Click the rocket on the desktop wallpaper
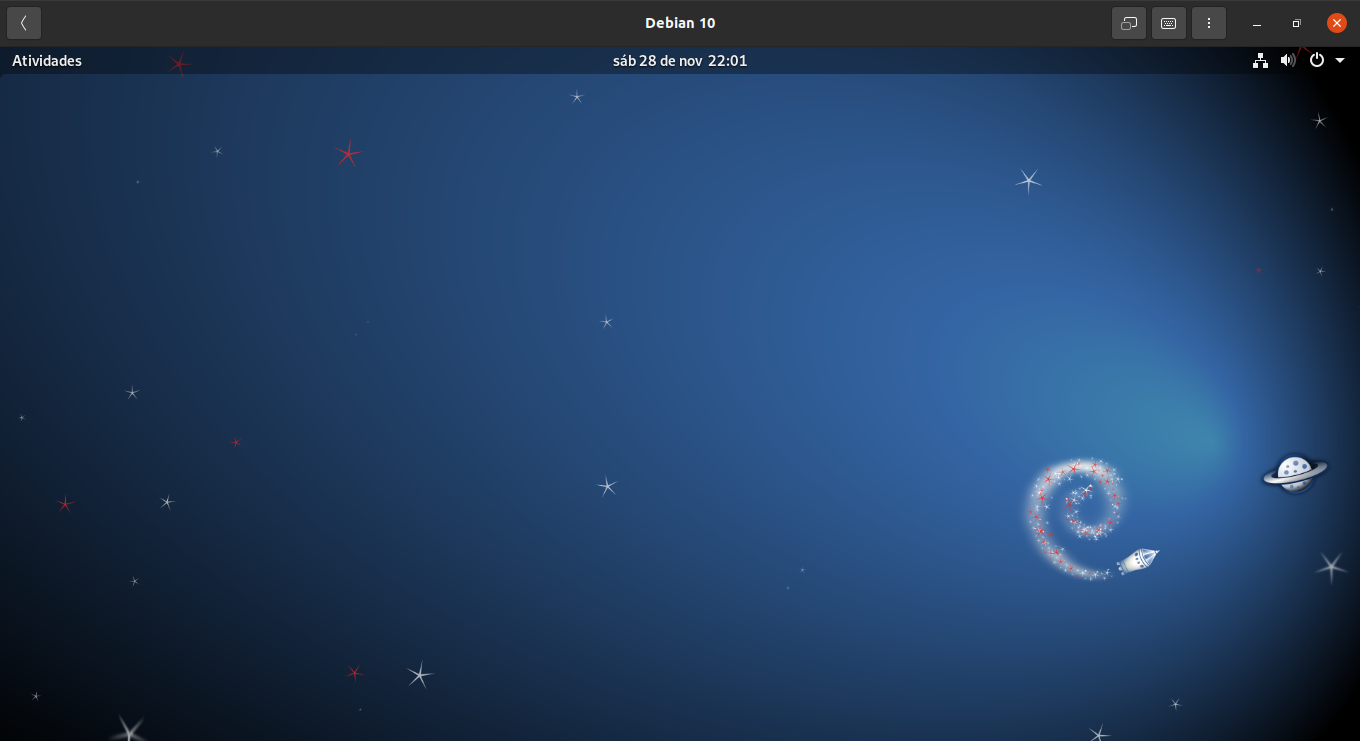This screenshot has height=741, width=1360. click(1137, 560)
